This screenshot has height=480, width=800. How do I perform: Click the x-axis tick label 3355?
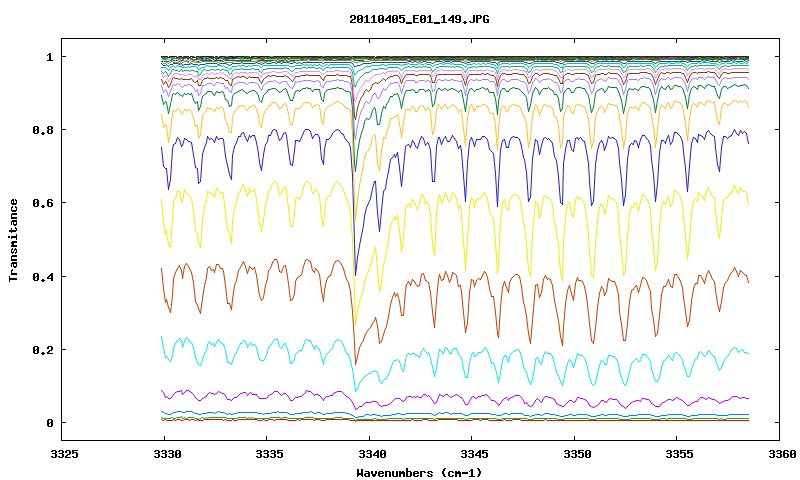point(680,454)
